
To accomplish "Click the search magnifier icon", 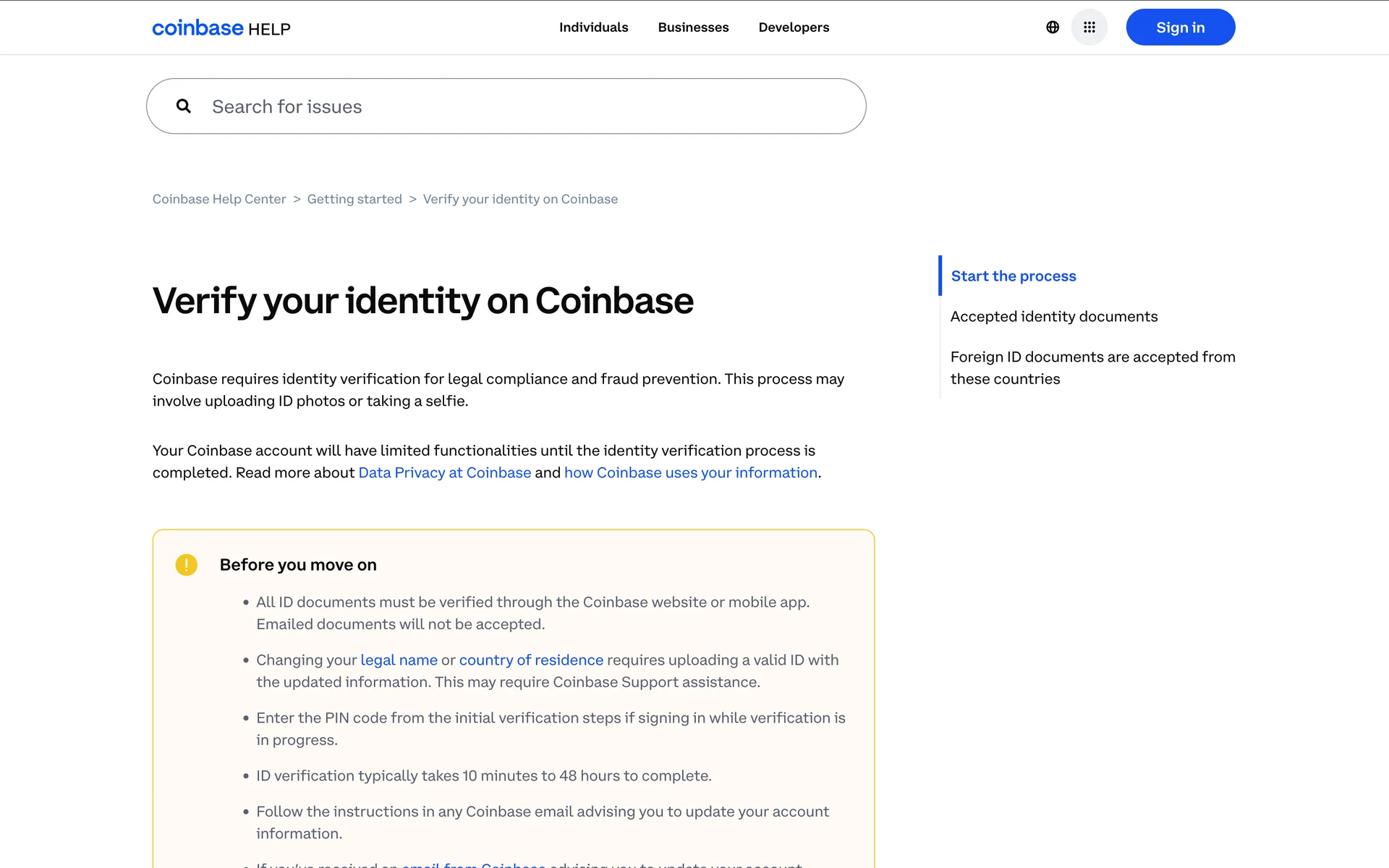I will click(x=184, y=106).
